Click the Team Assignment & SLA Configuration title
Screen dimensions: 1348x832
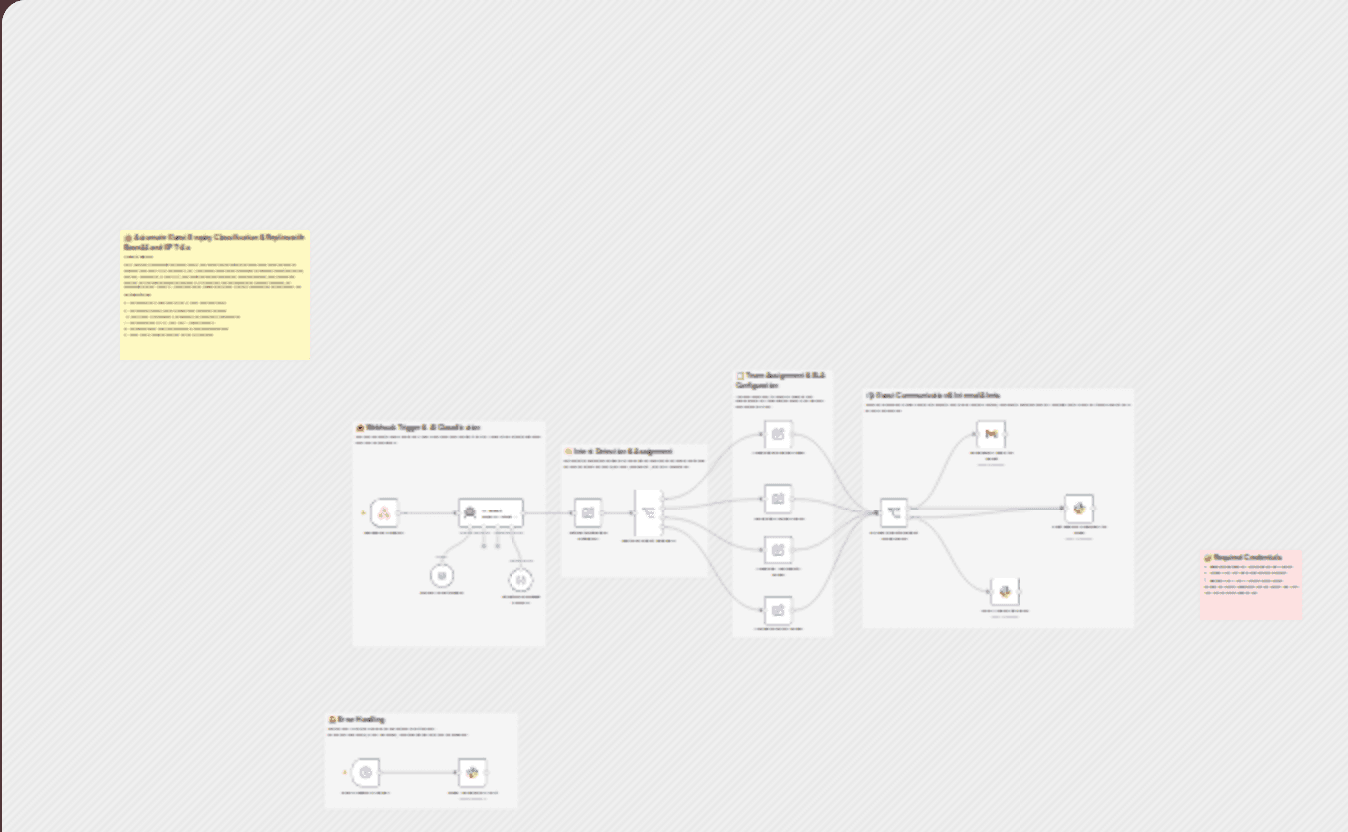780,379
